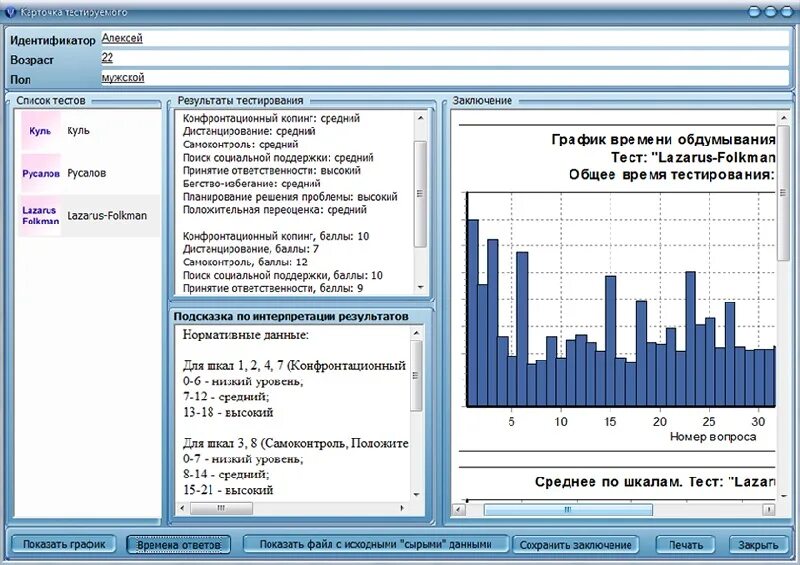The image size is (800, 565).
Task: Click text '13-18 - высокий' in hint
Action: [x=228, y=412]
